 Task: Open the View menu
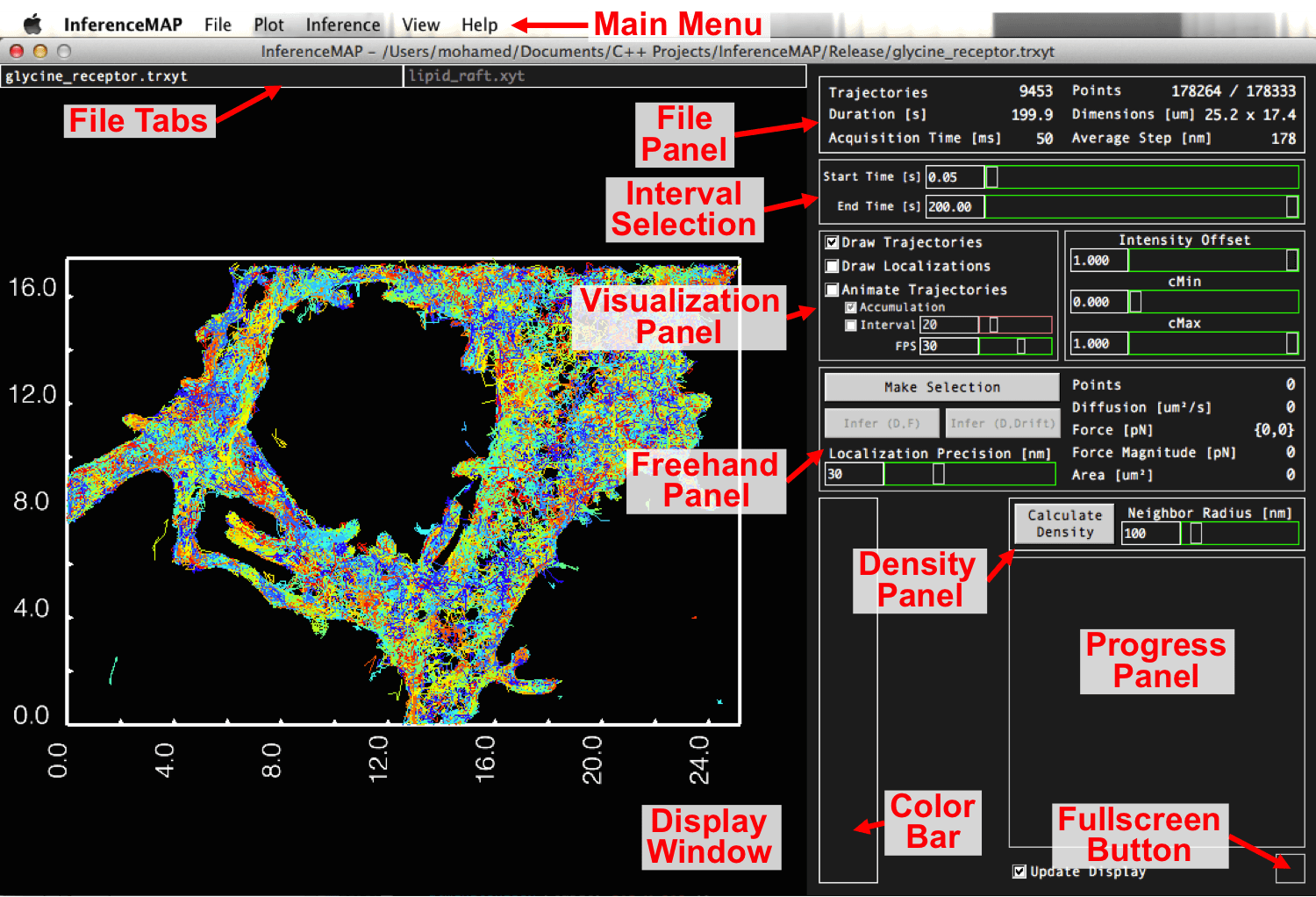[420, 25]
